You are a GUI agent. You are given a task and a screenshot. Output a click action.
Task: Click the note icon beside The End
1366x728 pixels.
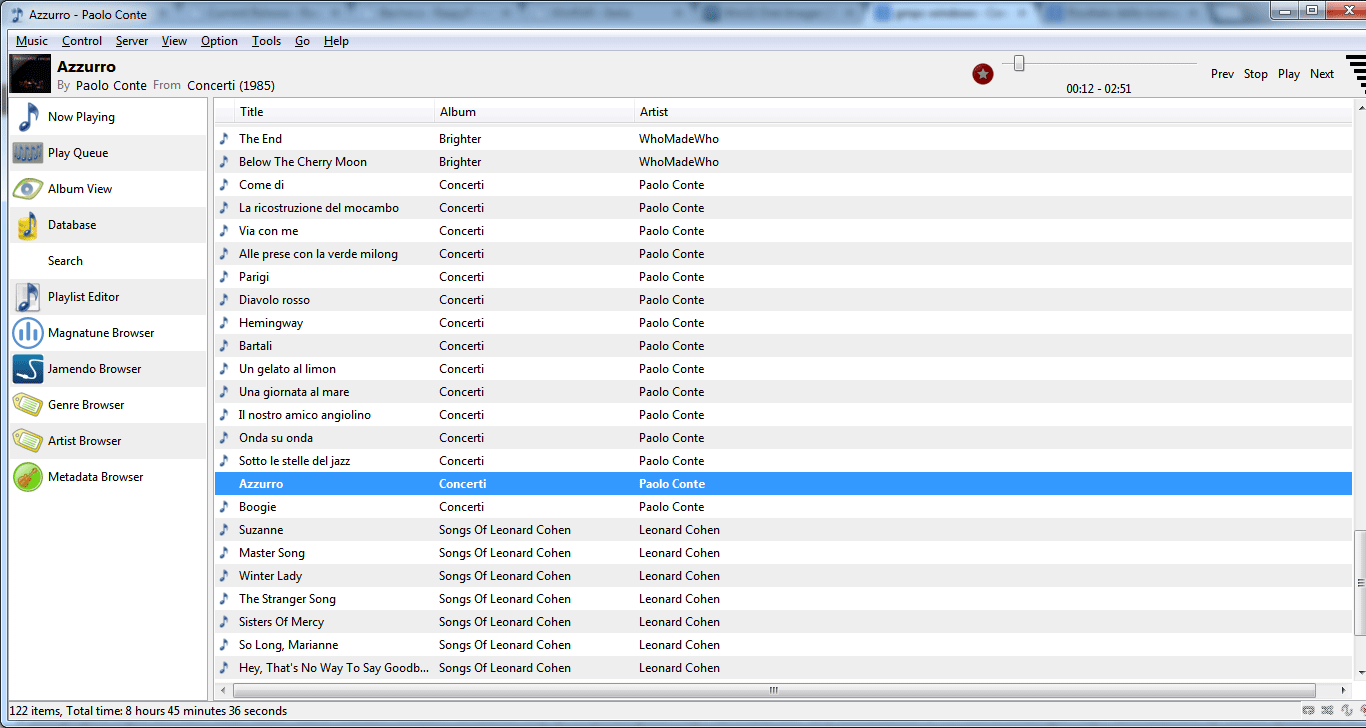pos(225,139)
